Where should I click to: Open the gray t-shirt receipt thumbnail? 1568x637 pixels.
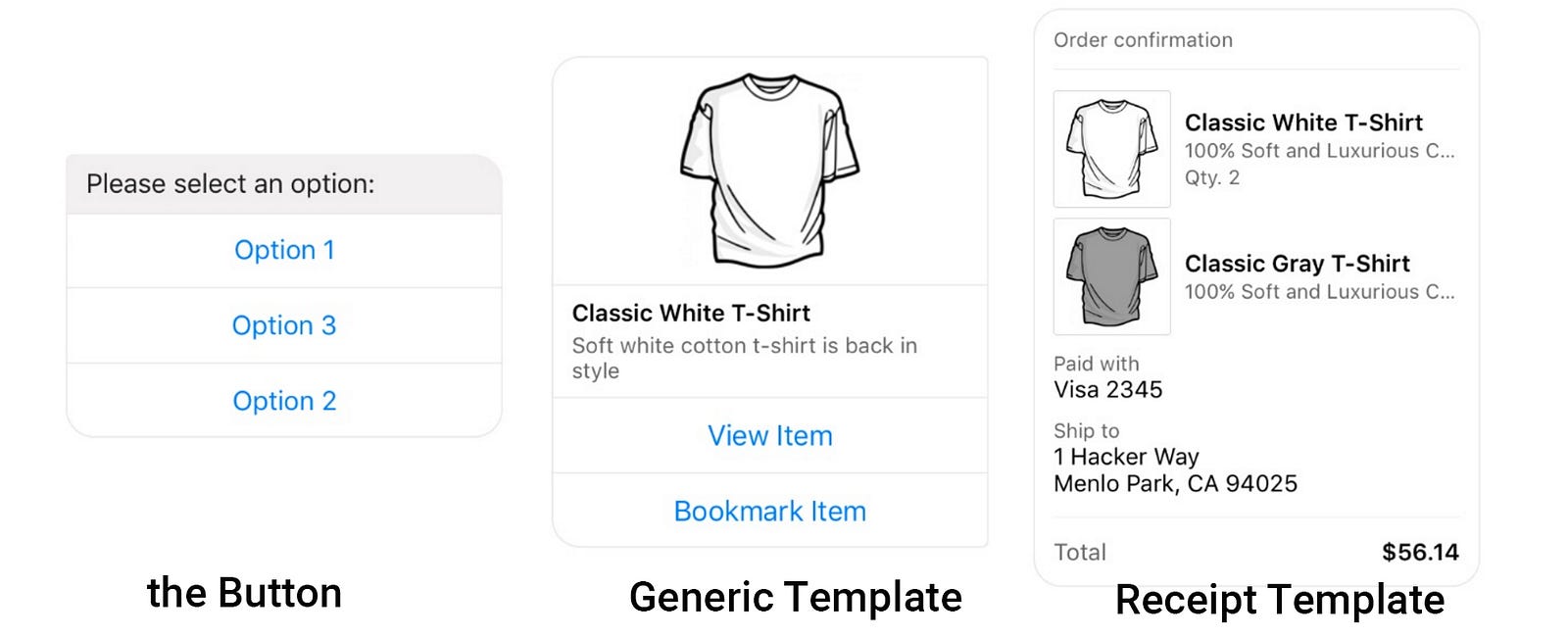(1111, 276)
